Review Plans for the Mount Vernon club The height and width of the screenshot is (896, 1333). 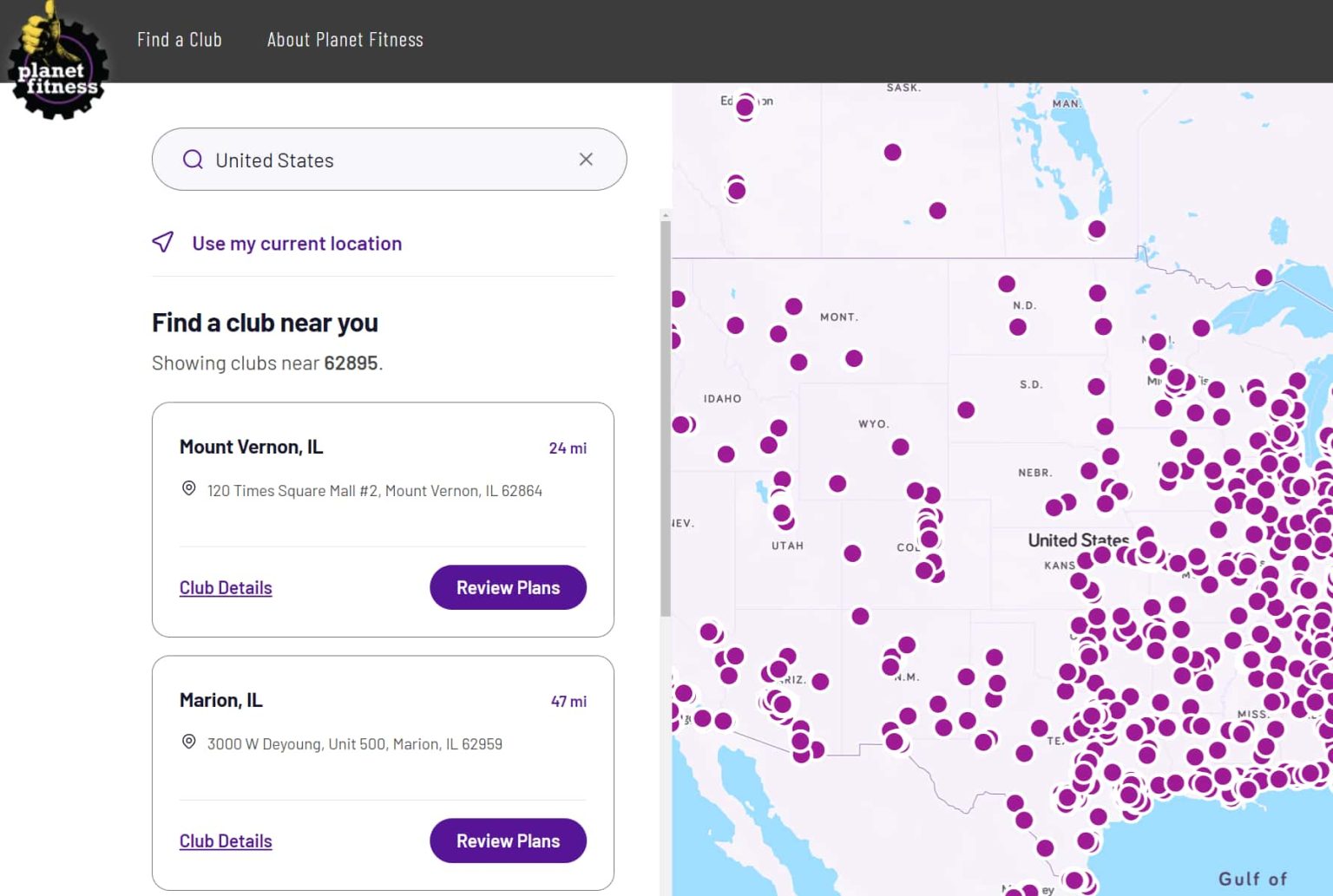(508, 587)
